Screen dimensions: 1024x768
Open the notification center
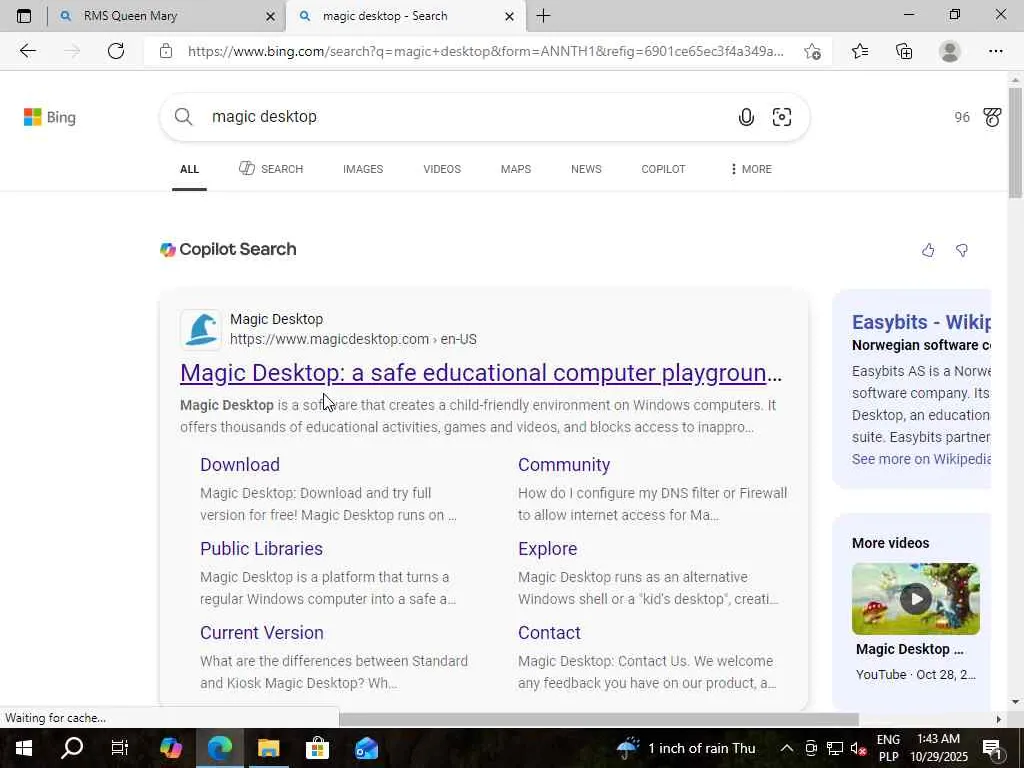(992, 748)
